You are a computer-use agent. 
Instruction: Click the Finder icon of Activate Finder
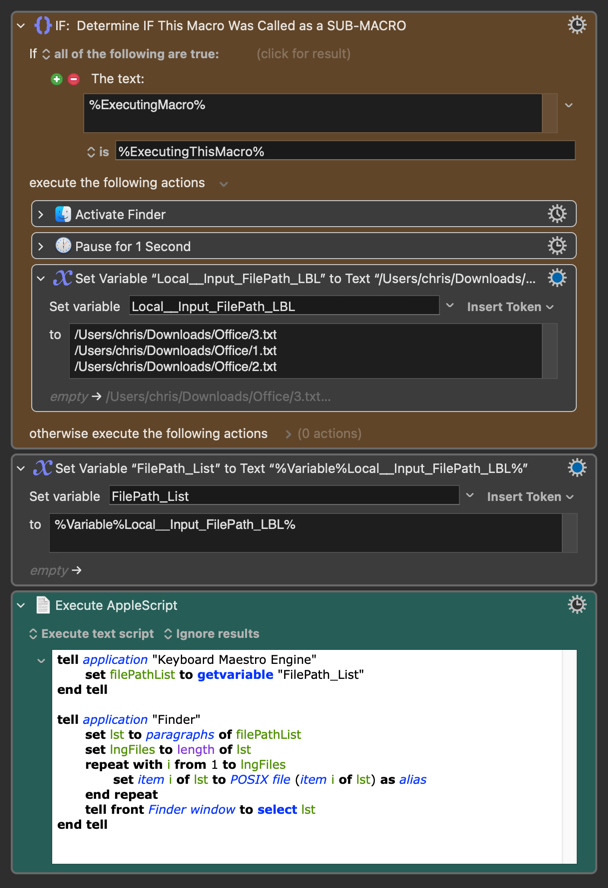tap(63, 214)
